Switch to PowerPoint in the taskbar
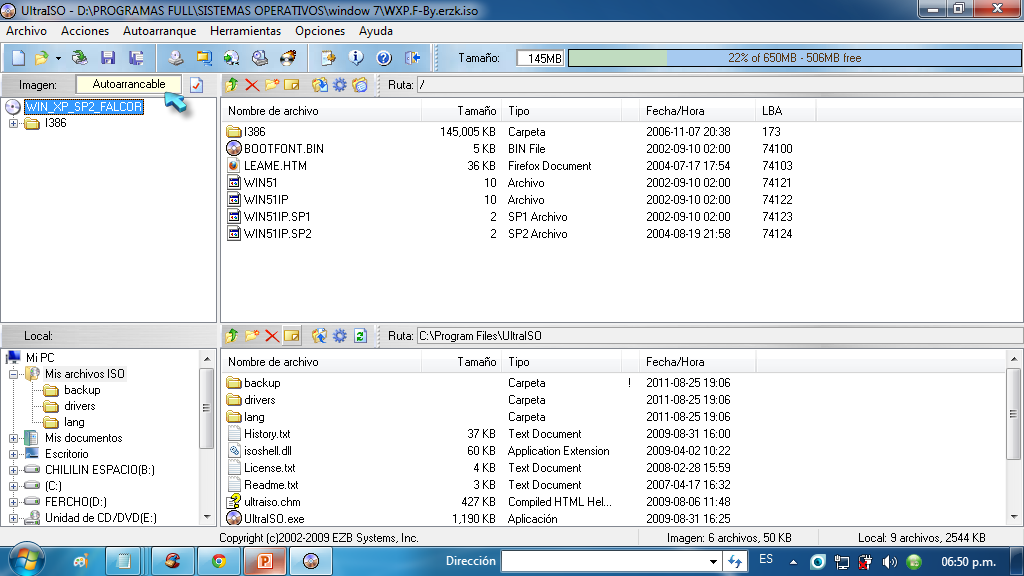 point(264,561)
